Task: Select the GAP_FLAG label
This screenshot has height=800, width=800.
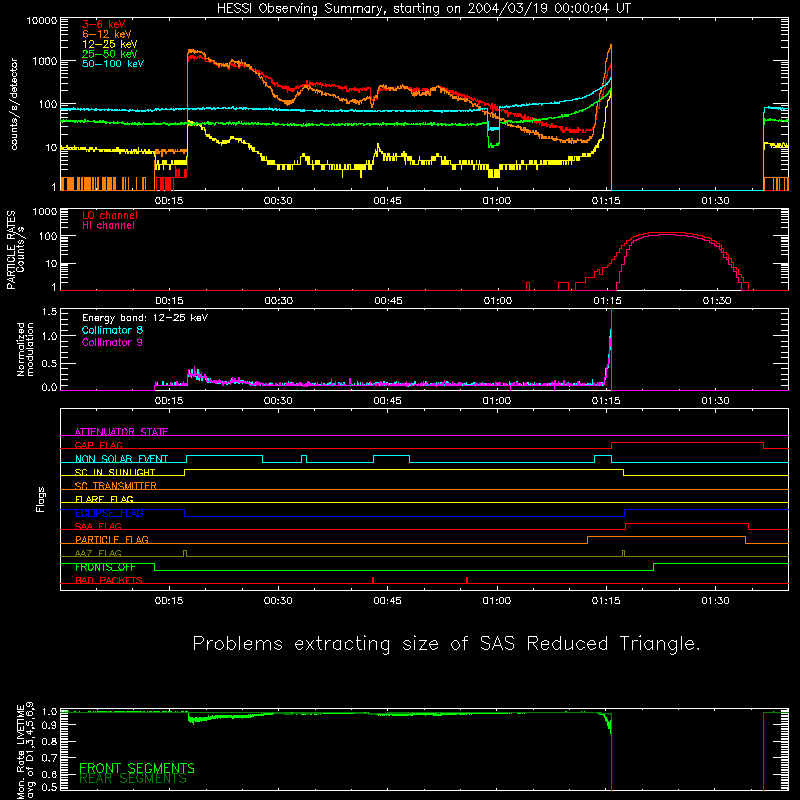Action: coord(98,445)
